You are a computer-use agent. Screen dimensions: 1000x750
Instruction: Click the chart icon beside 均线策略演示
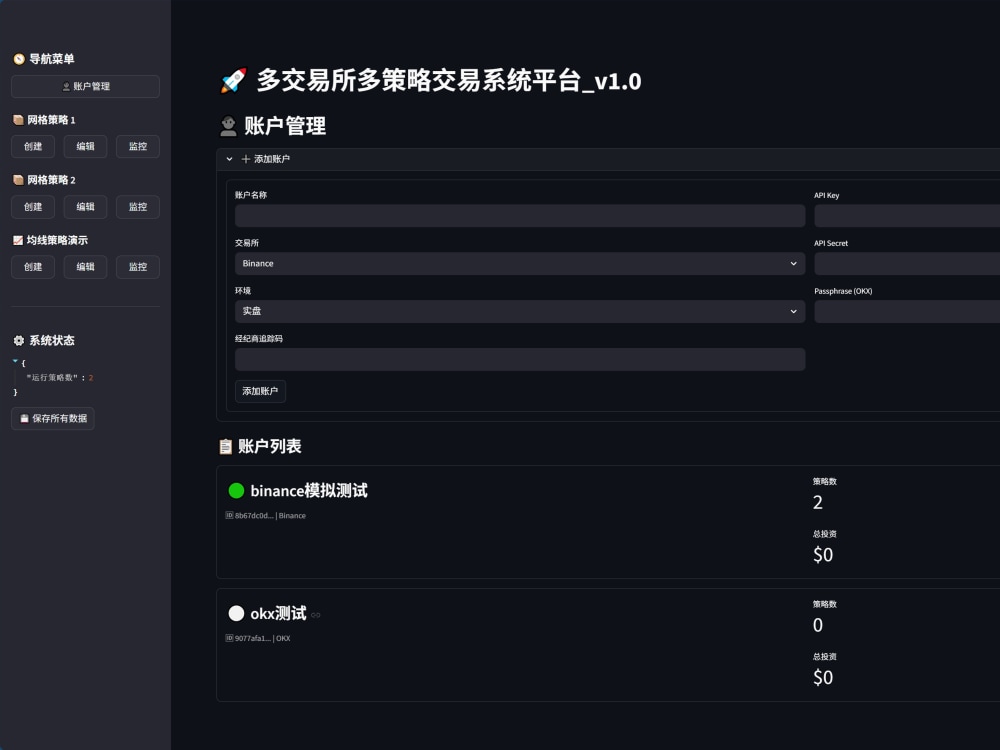[x=18, y=240]
